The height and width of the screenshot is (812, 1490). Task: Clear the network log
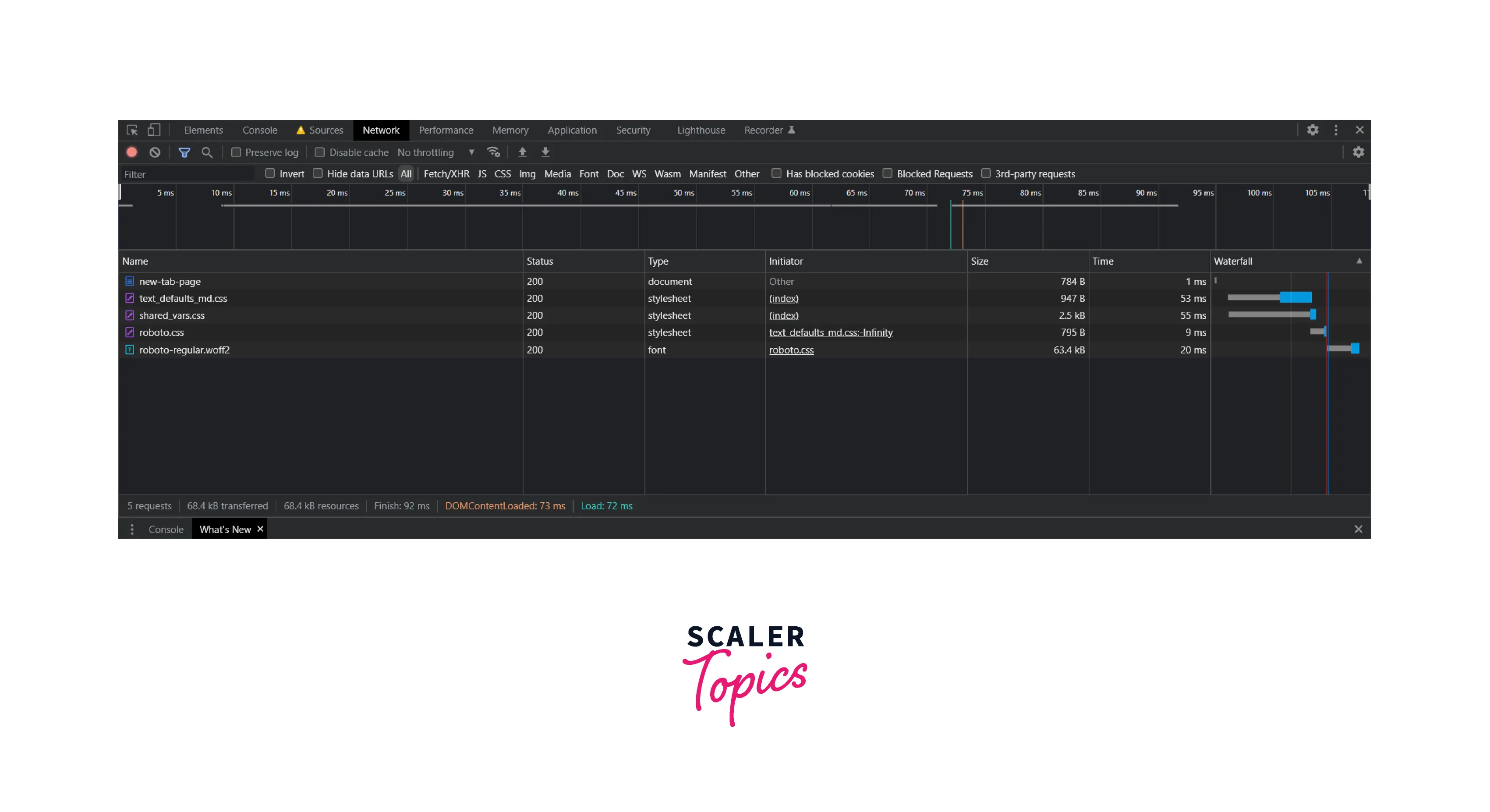[155, 152]
